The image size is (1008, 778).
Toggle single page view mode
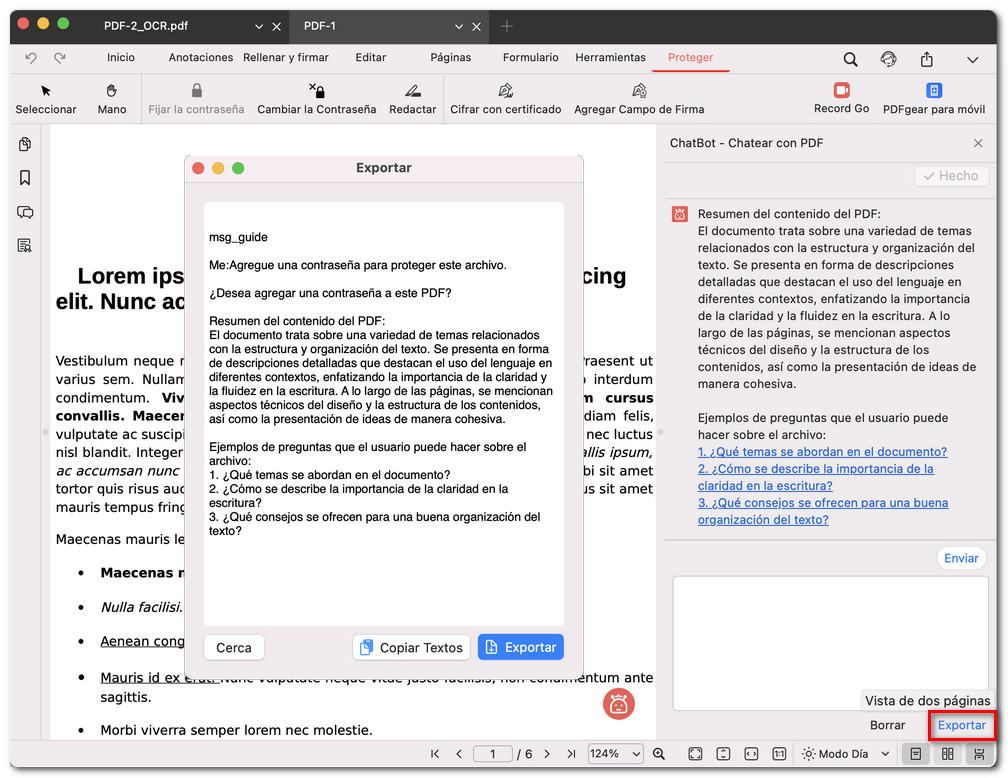click(915, 754)
